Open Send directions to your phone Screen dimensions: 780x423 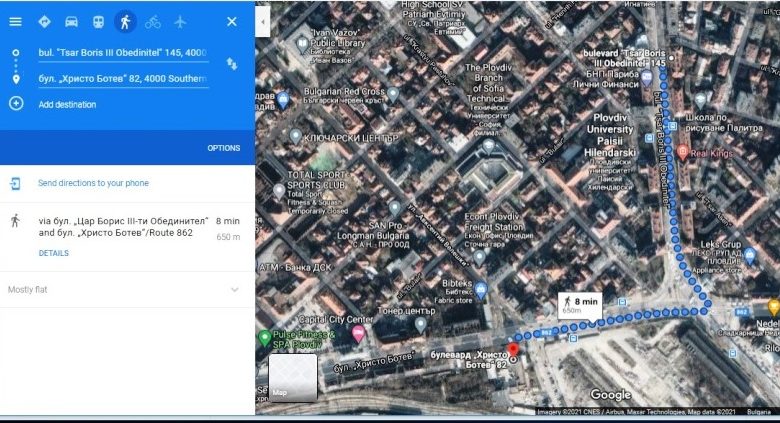click(94, 183)
